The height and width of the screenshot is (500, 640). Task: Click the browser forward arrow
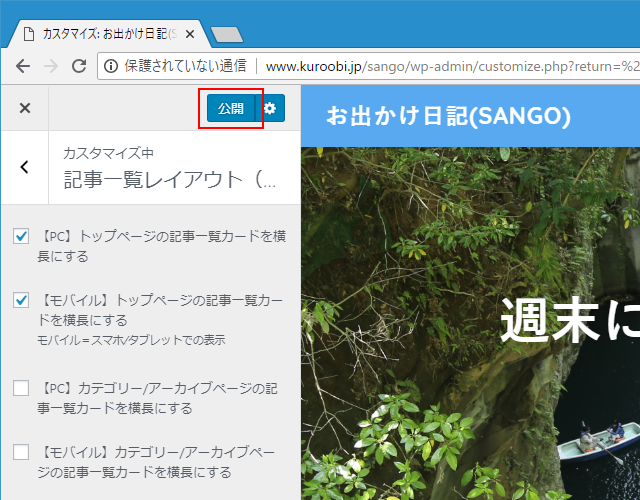coord(51,66)
